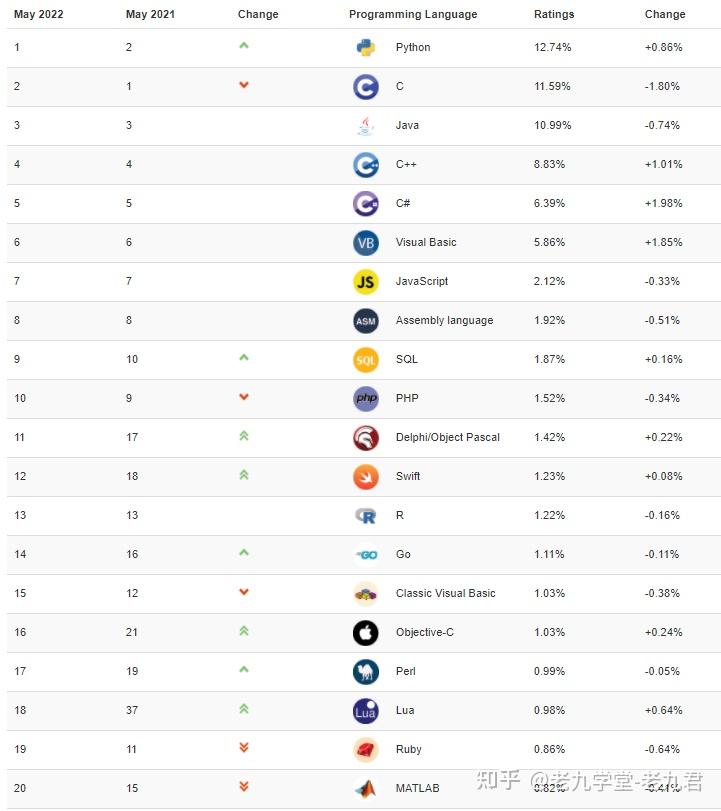Click the Objective-C apple icon
Screen dimensions: 721x811
pyautogui.click(x=366, y=632)
